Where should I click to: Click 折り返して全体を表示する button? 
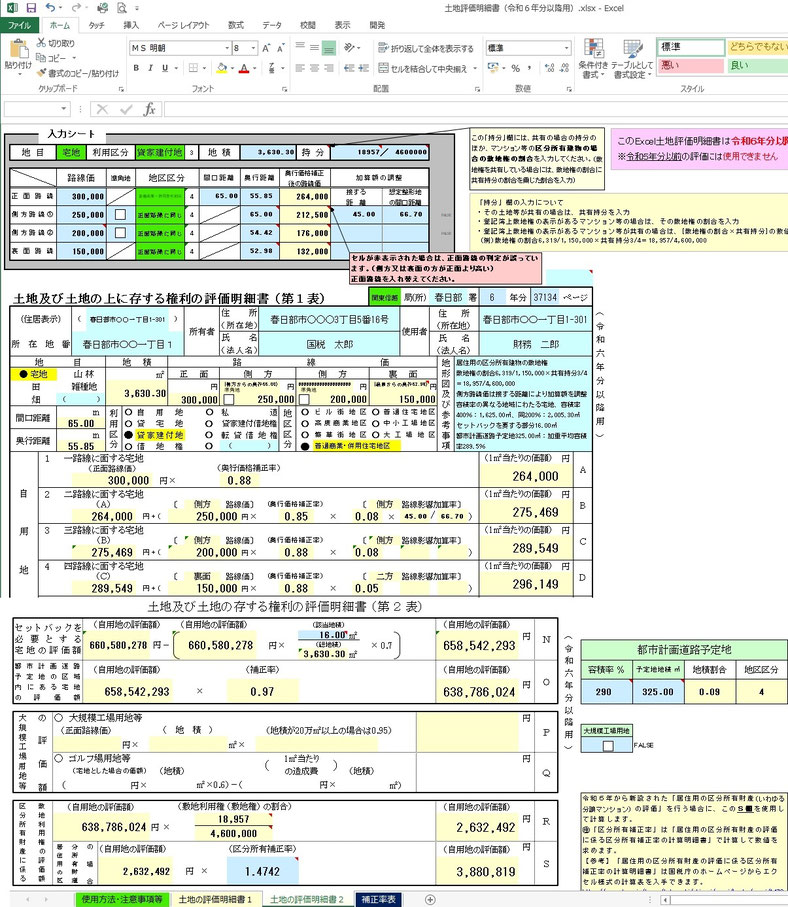point(426,48)
